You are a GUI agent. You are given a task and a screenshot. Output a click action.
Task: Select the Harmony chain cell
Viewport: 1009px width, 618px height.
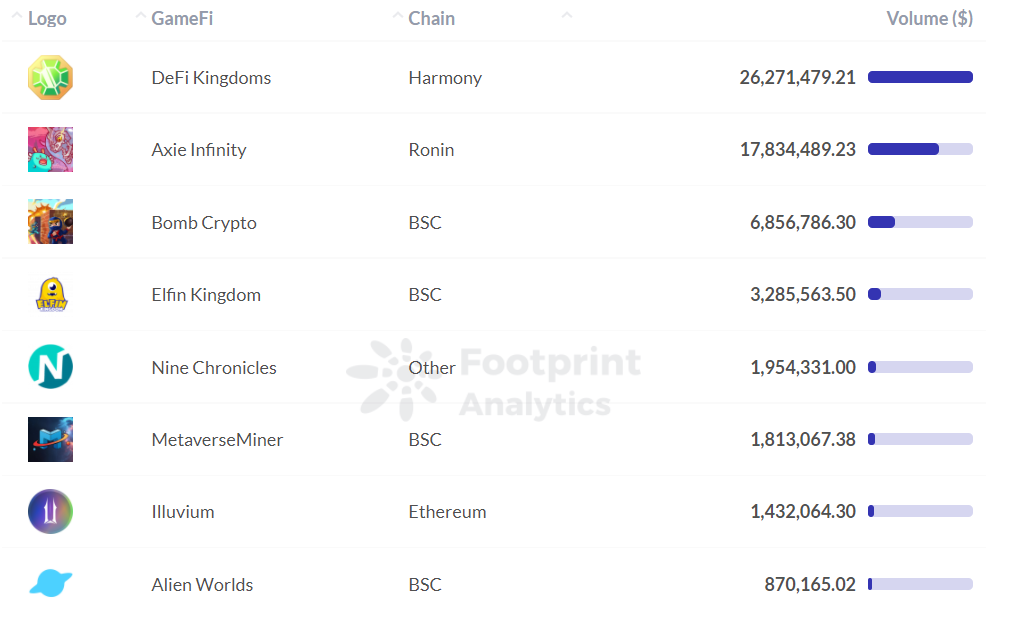(x=445, y=78)
